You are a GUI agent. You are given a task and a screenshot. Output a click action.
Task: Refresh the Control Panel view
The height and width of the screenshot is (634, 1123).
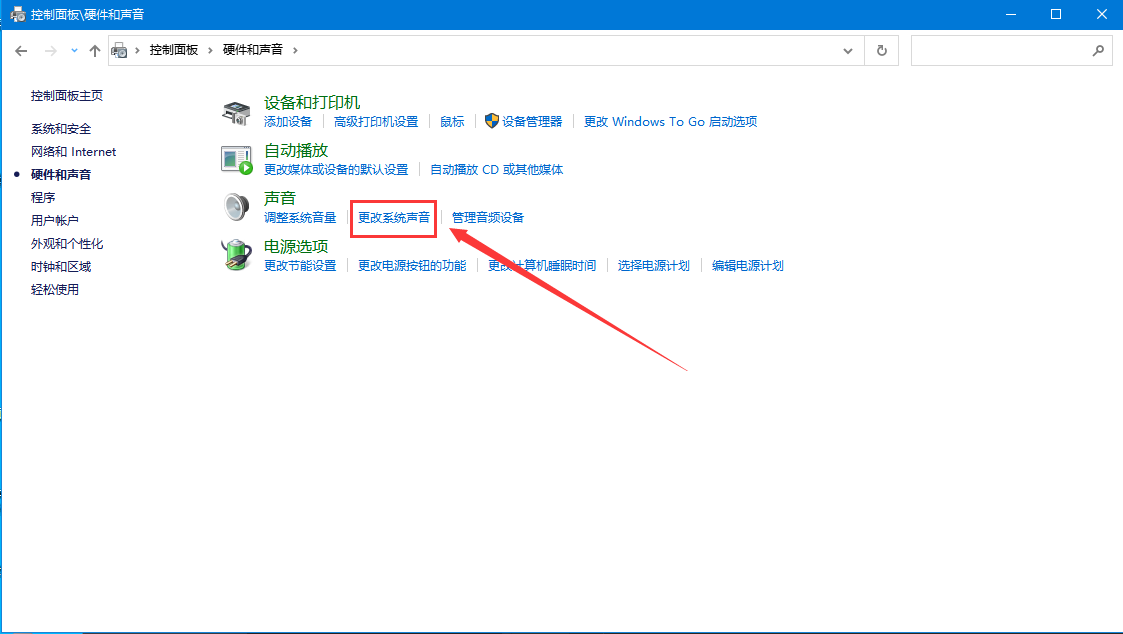[881, 50]
